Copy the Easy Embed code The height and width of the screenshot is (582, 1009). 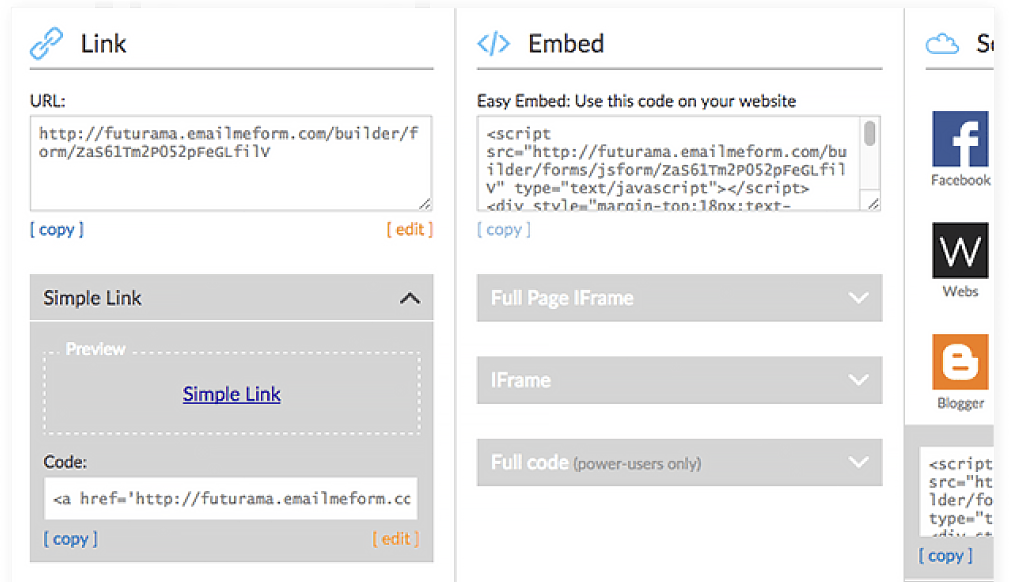504,229
